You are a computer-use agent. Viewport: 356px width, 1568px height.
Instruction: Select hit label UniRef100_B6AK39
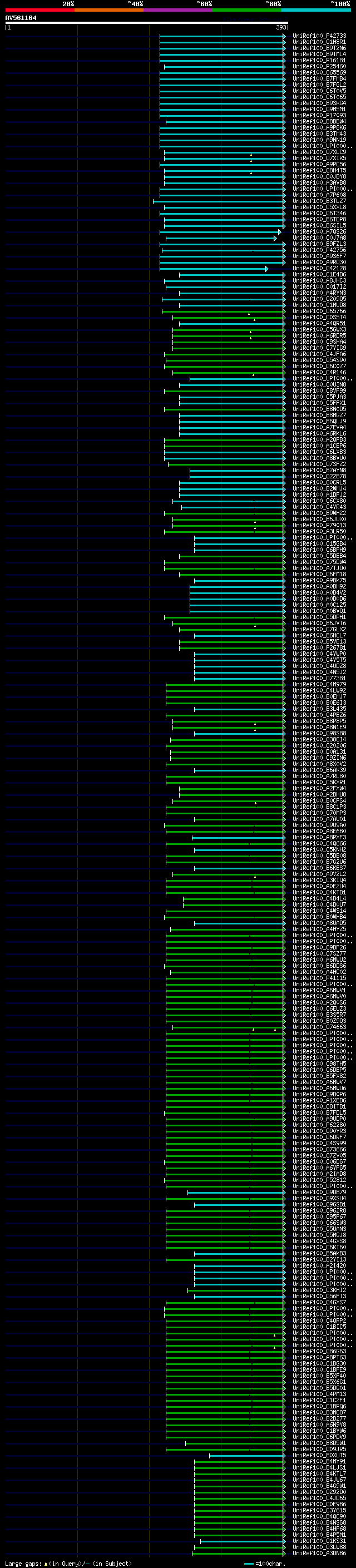[x=319, y=770]
